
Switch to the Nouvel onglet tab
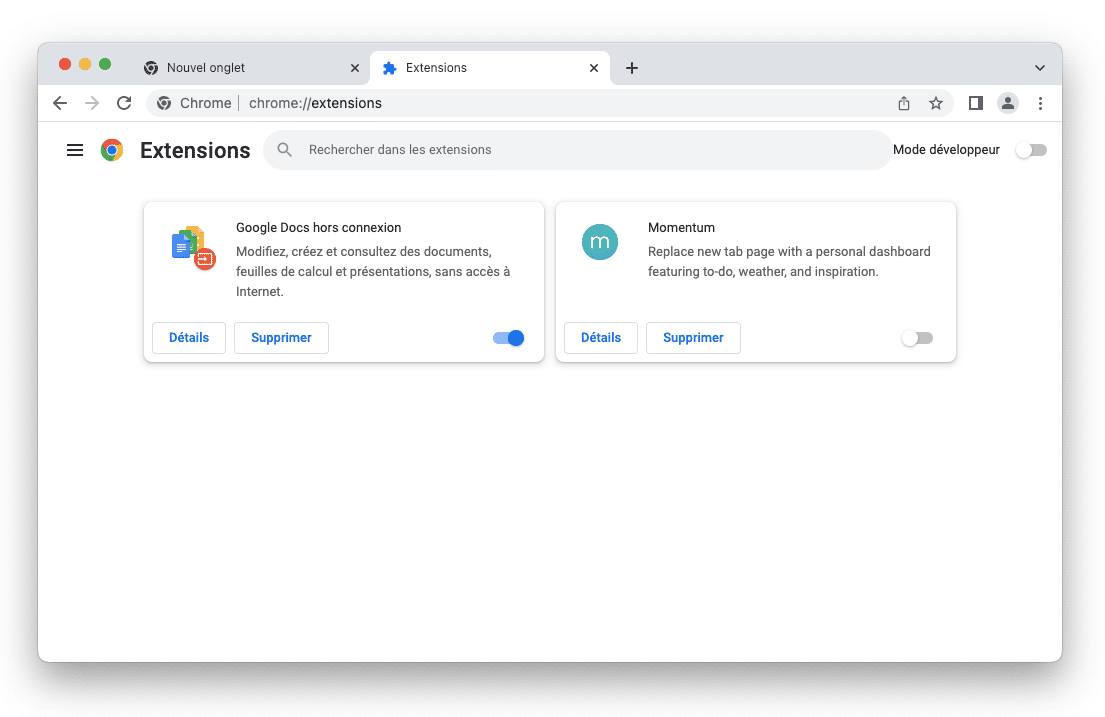click(x=250, y=68)
